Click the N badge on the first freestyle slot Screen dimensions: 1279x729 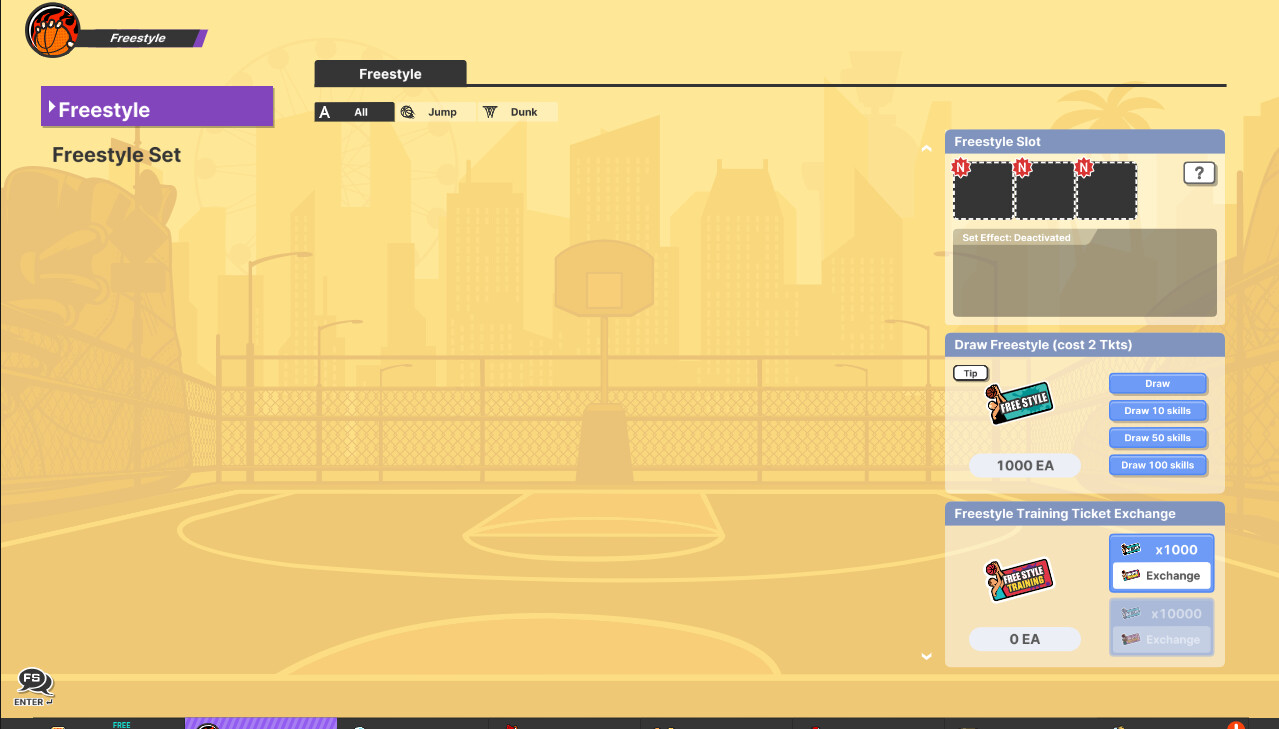pos(962,167)
